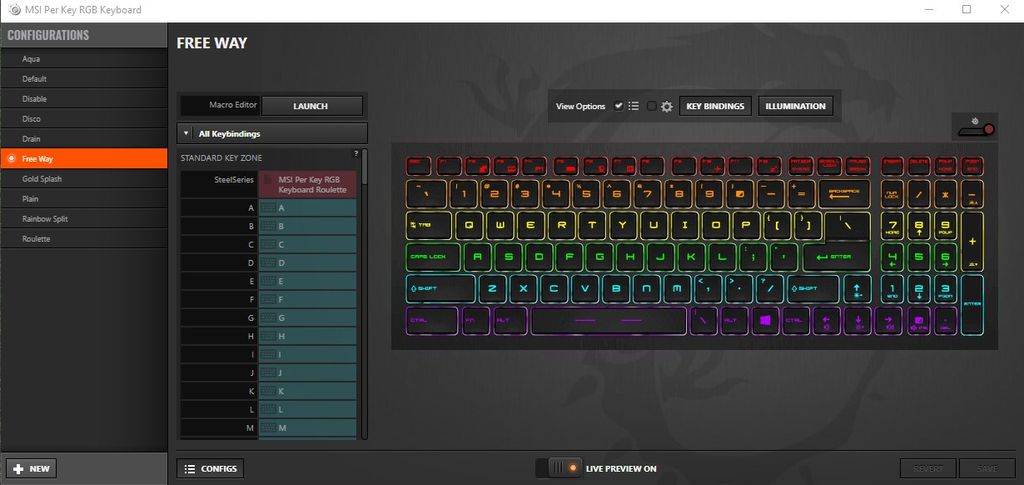Image resolution: width=1024 pixels, height=485 pixels.
Task: Select the left Ctrl key on keyboard
Action: [x=432, y=321]
